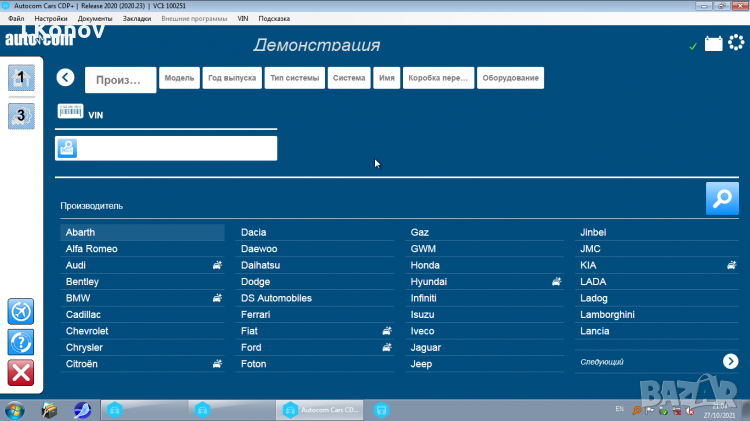
Task: Select the Год выпуска tab
Action: 233,79
